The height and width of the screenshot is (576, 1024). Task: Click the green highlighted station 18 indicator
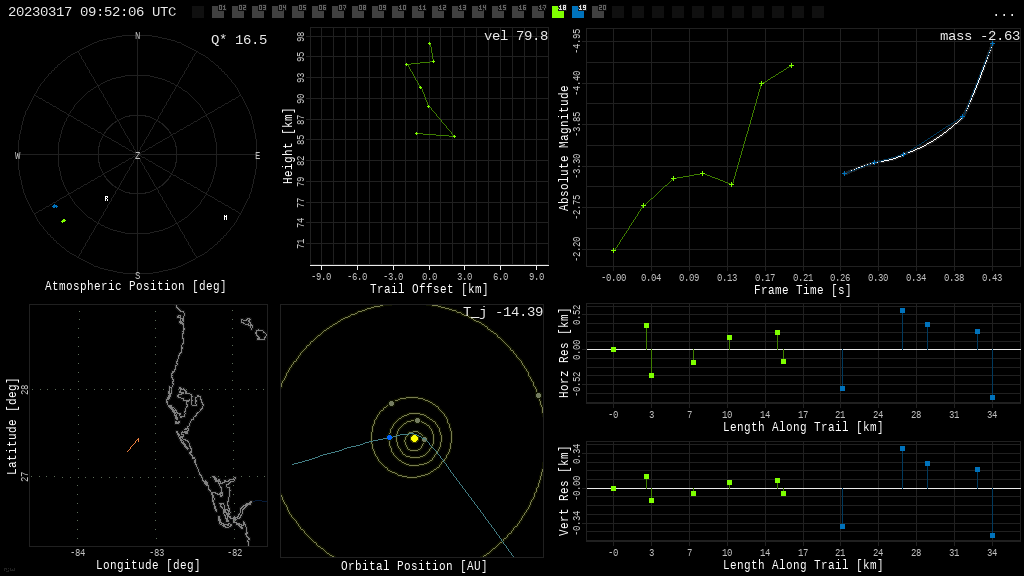[x=558, y=11]
